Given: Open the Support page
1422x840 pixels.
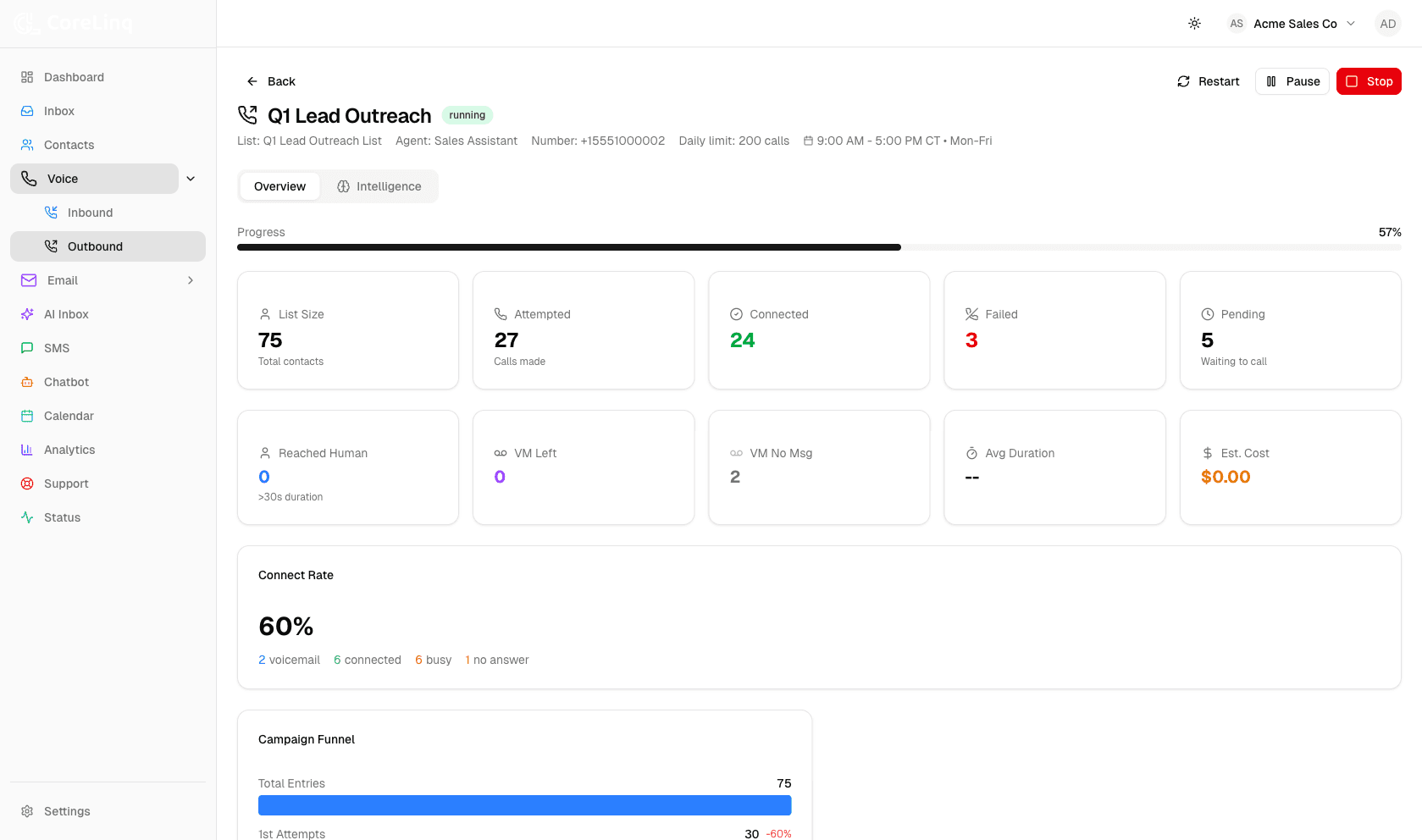Looking at the screenshot, I should coord(108,484).
